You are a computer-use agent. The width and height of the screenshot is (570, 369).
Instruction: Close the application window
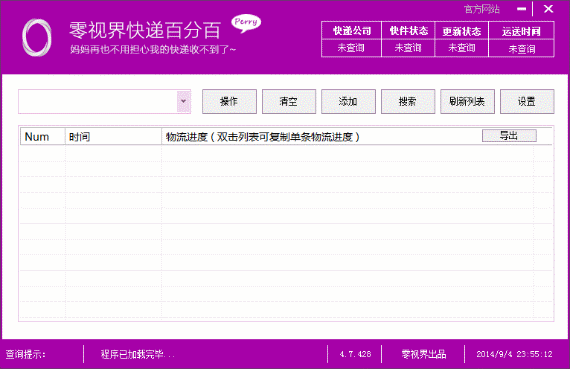(x=548, y=9)
